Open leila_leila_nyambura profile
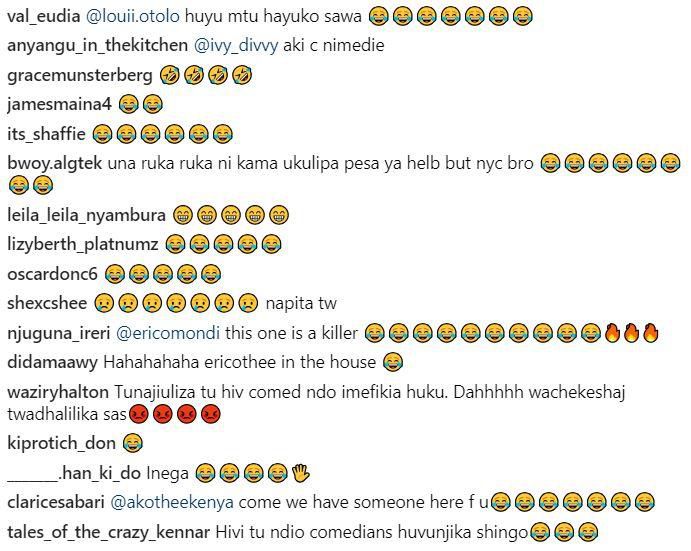This screenshot has height=551, width=691. 86,216
